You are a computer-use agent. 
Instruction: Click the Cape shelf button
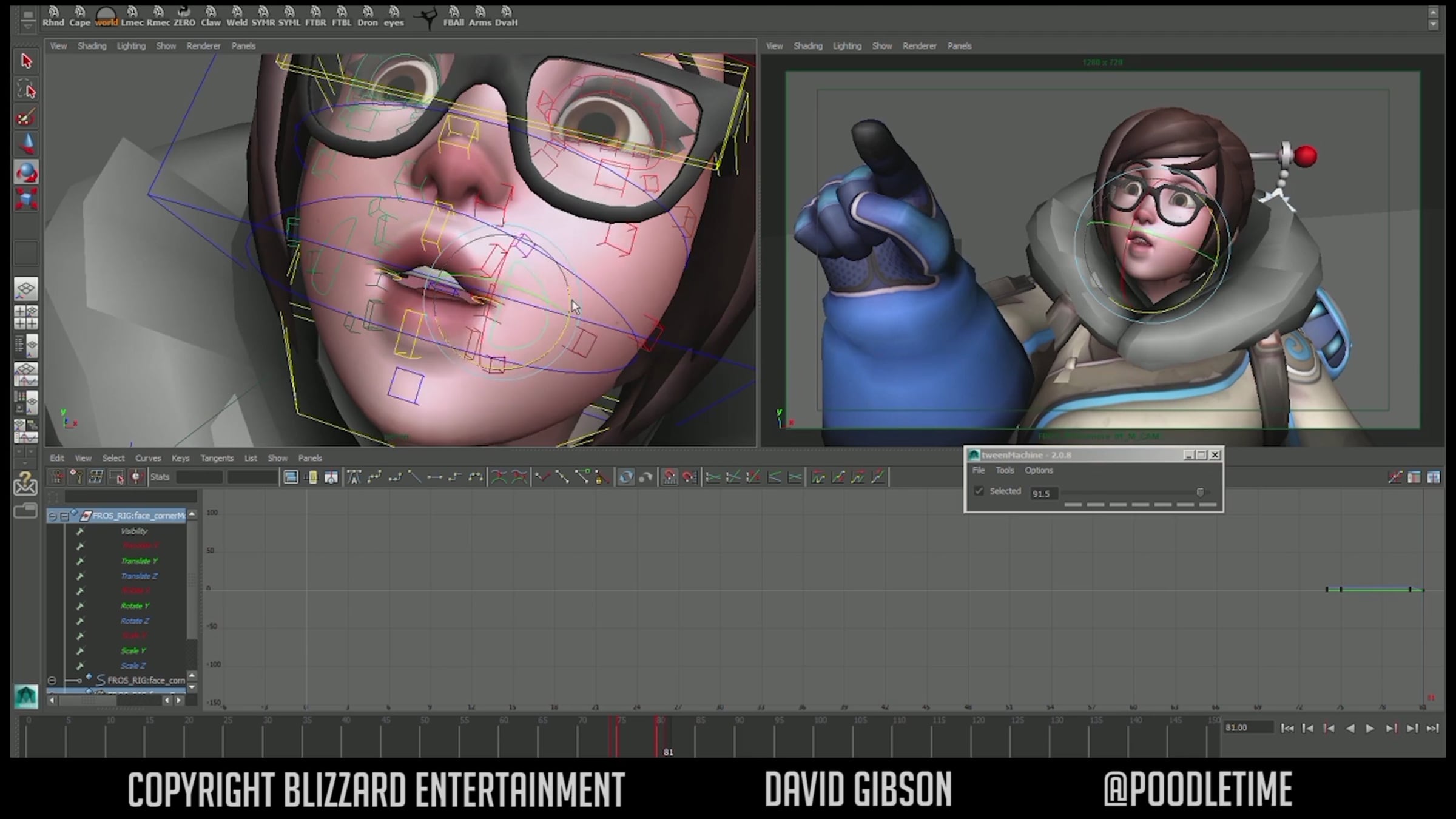[79, 16]
